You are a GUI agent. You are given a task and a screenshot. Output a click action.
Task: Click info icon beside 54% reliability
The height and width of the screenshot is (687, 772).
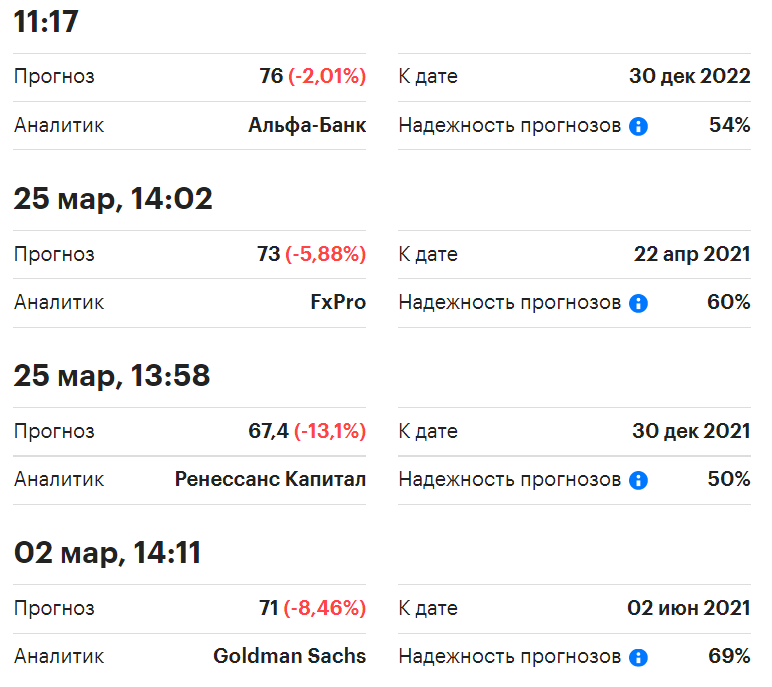(x=638, y=126)
